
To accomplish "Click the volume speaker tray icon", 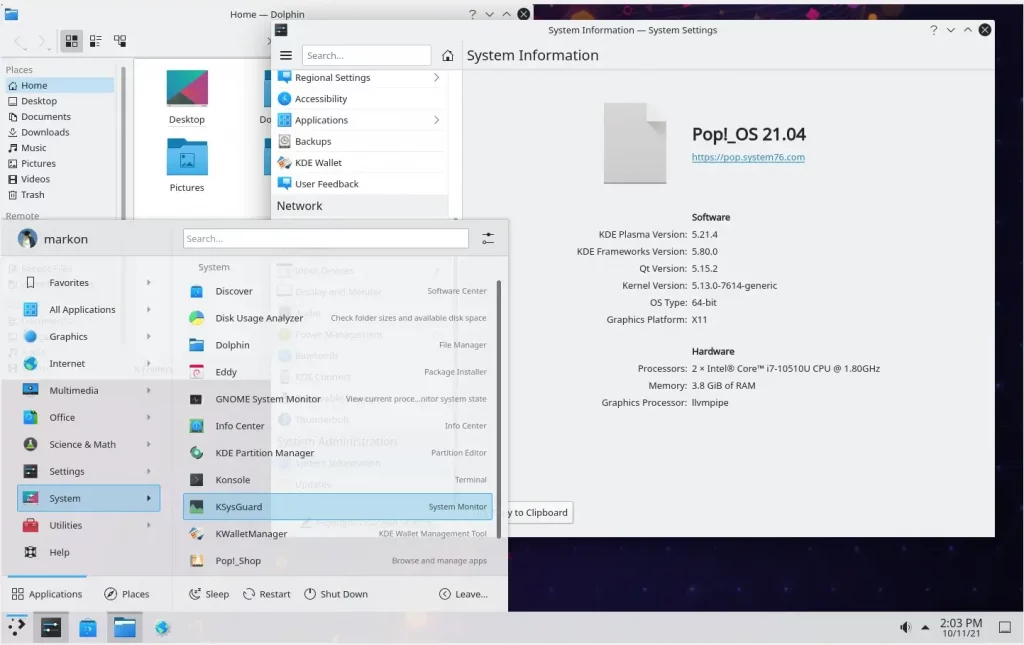I will [905, 627].
